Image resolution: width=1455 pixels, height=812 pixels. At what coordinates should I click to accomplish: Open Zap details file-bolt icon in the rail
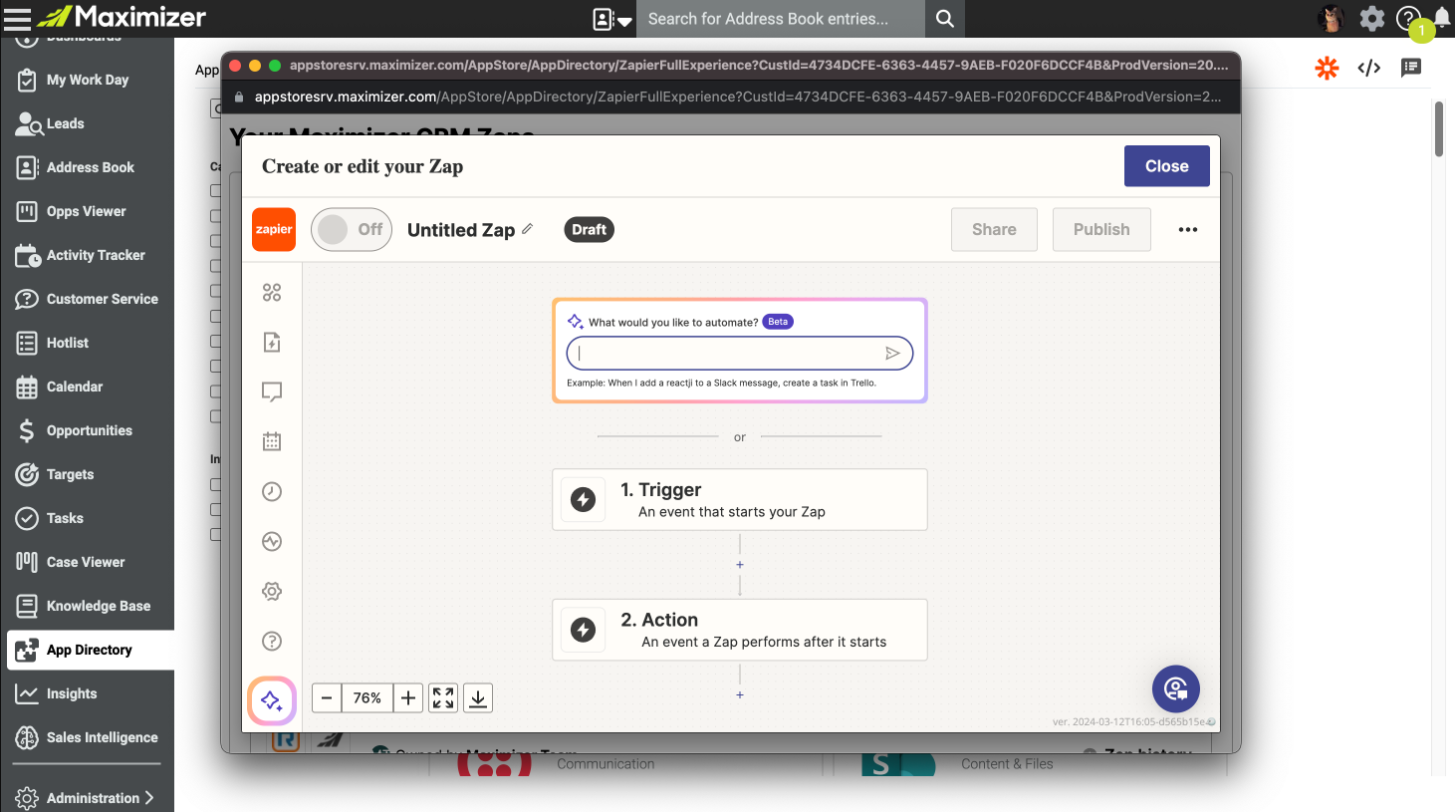click(x=272, y=342)
